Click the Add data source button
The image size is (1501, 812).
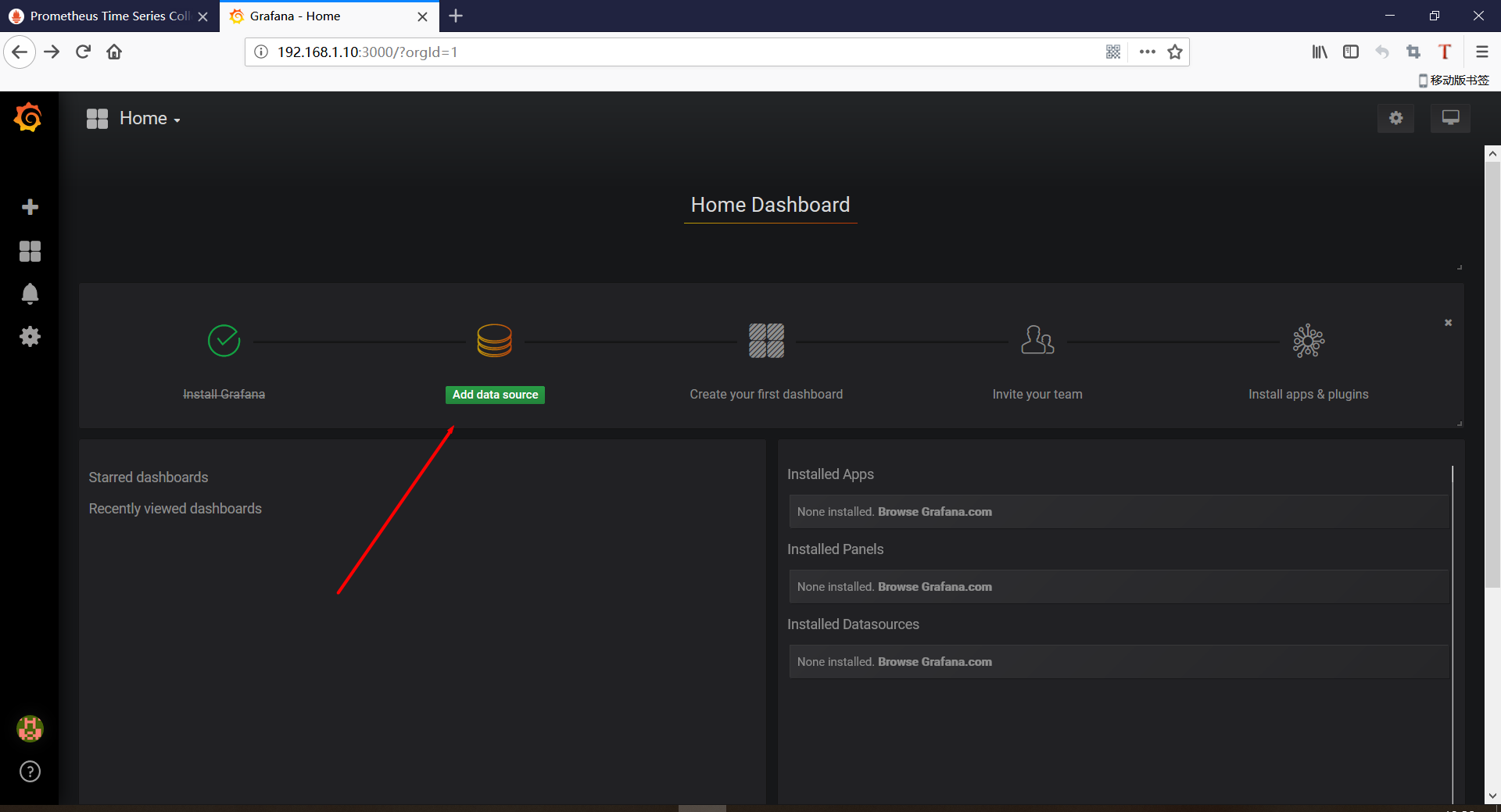point(495,395)
